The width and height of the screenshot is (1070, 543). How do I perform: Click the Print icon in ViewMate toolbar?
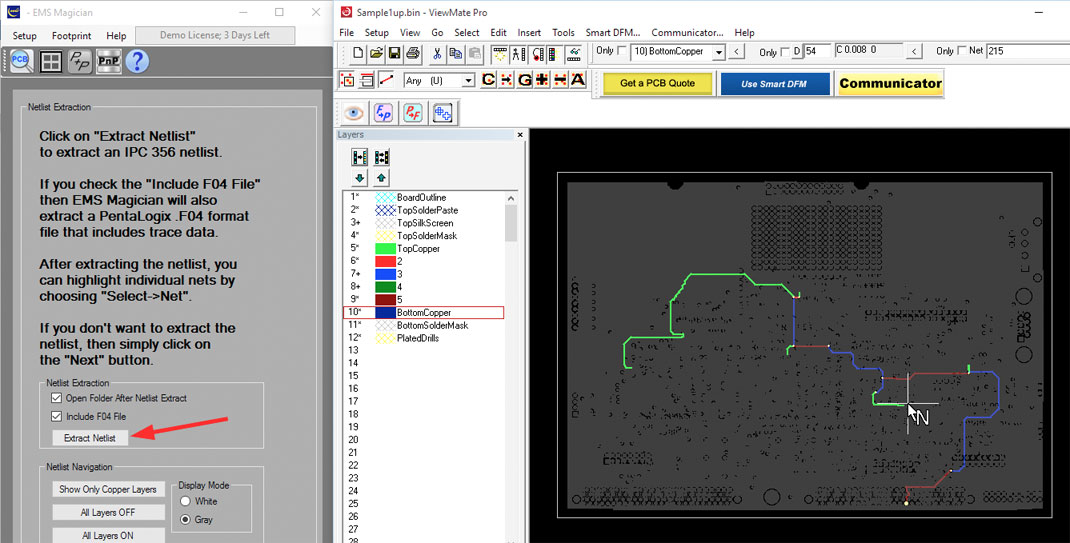pos(412,53)
